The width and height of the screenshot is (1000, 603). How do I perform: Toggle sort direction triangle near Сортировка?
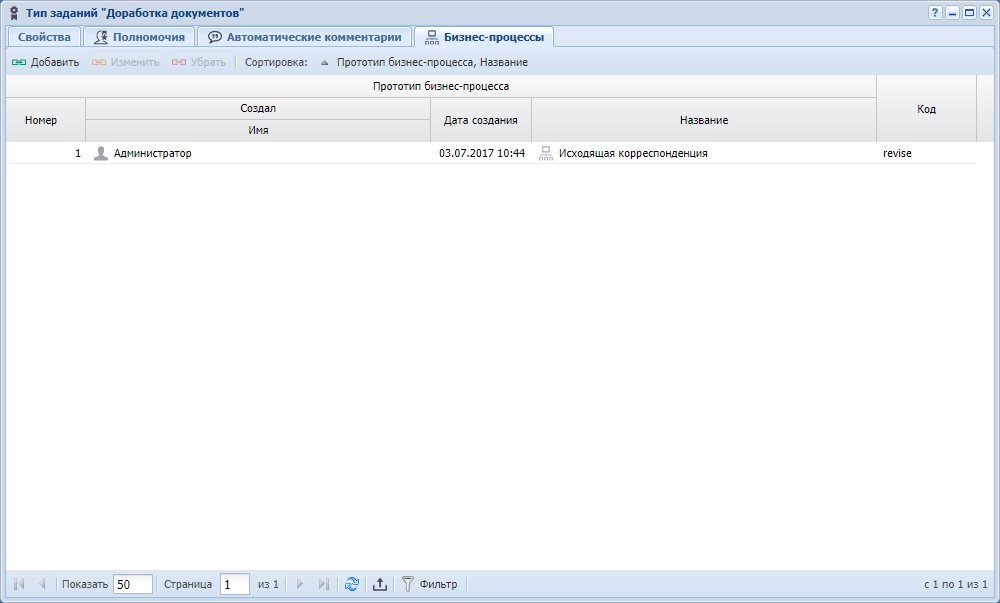[325, 62]
